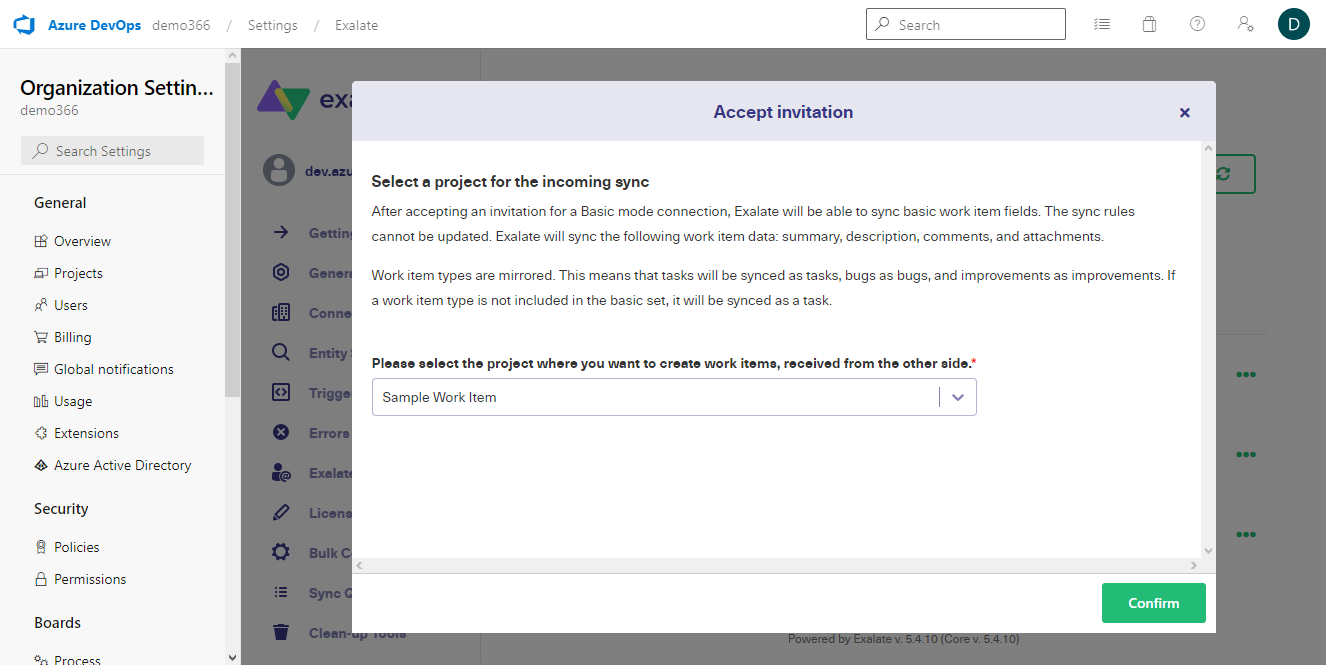Screen dimensions: 1326x665
Task: Click the Exalate Entity Sync magnifier icon
Action: pyautogui.click(x=281, y=352)
